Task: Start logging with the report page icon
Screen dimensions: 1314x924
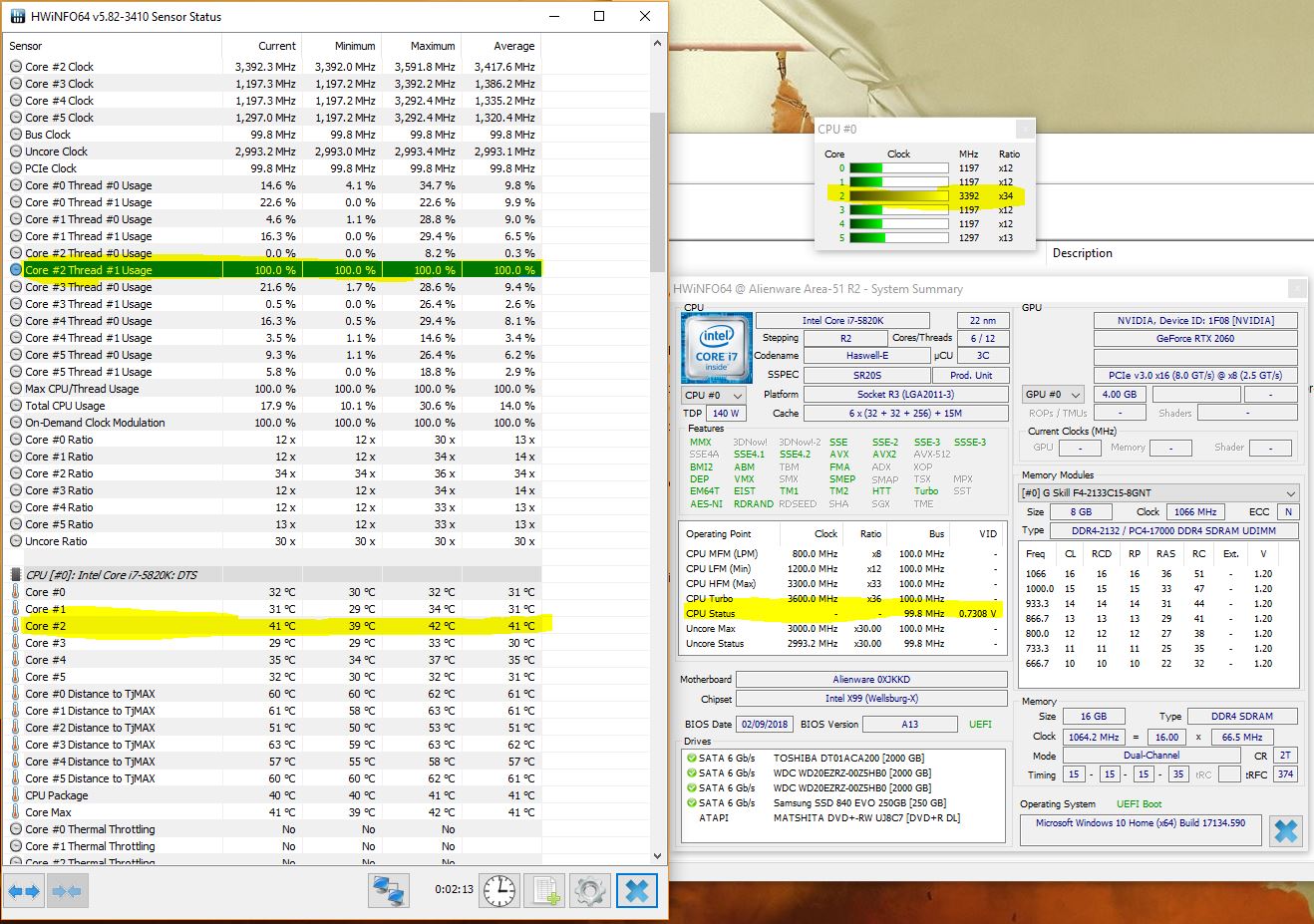Action: 544,890
